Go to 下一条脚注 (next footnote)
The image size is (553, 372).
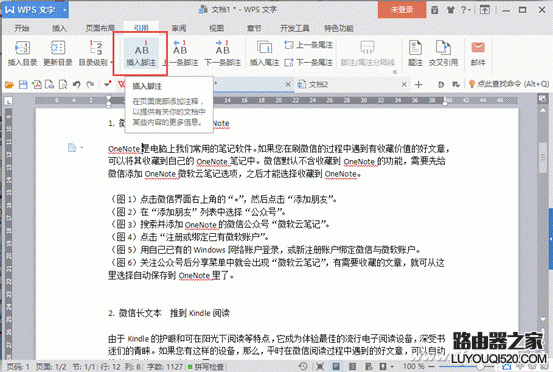point(223,53)
